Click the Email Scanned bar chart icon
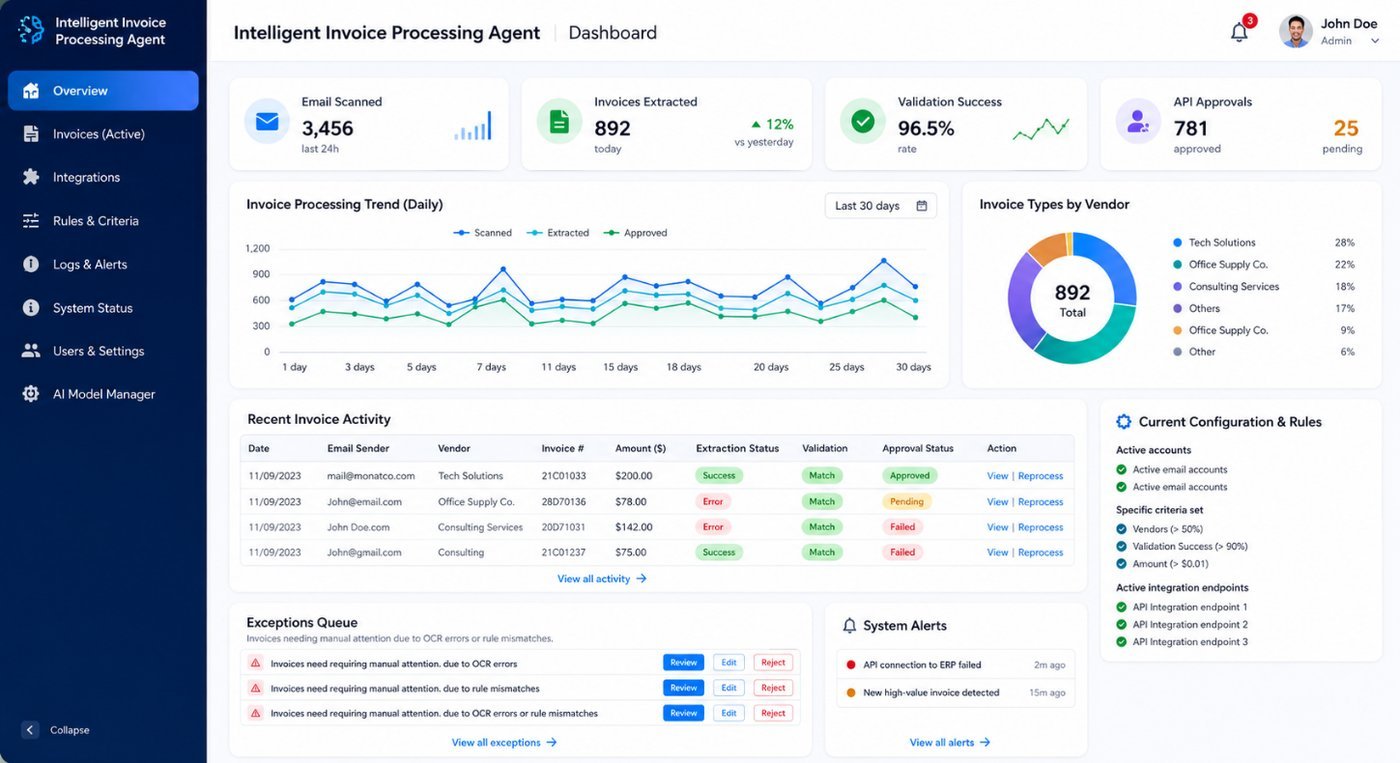The image size is (1400, 763). tap(473, 126)
